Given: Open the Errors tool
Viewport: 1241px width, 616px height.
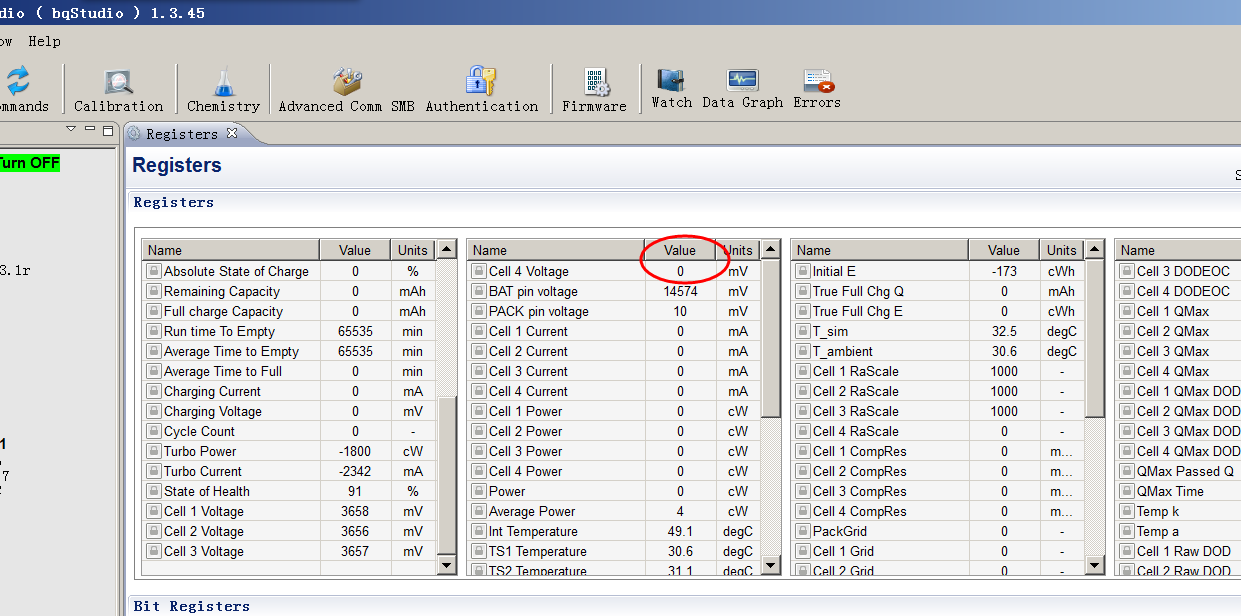Looking at the screenshot, I should (817, 88).
